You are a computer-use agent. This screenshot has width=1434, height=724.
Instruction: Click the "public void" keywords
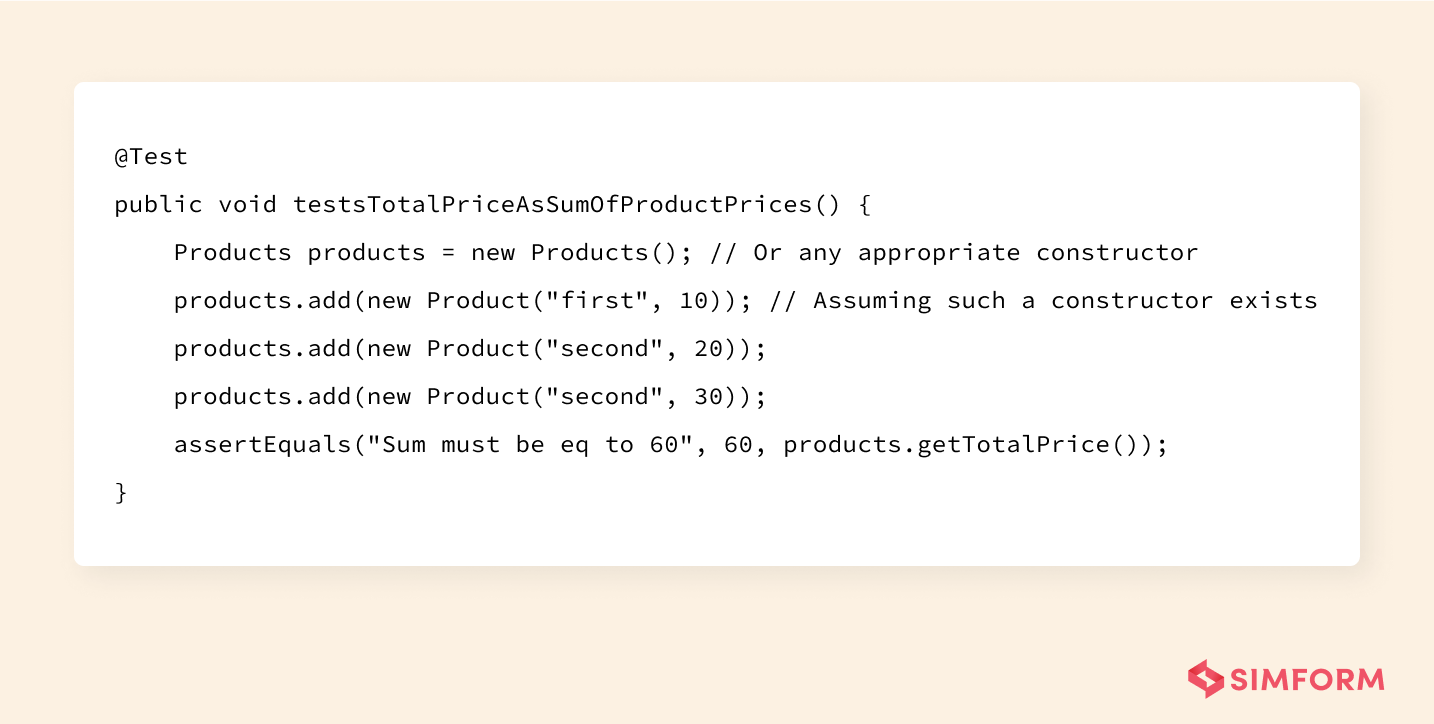pos(195,205)
